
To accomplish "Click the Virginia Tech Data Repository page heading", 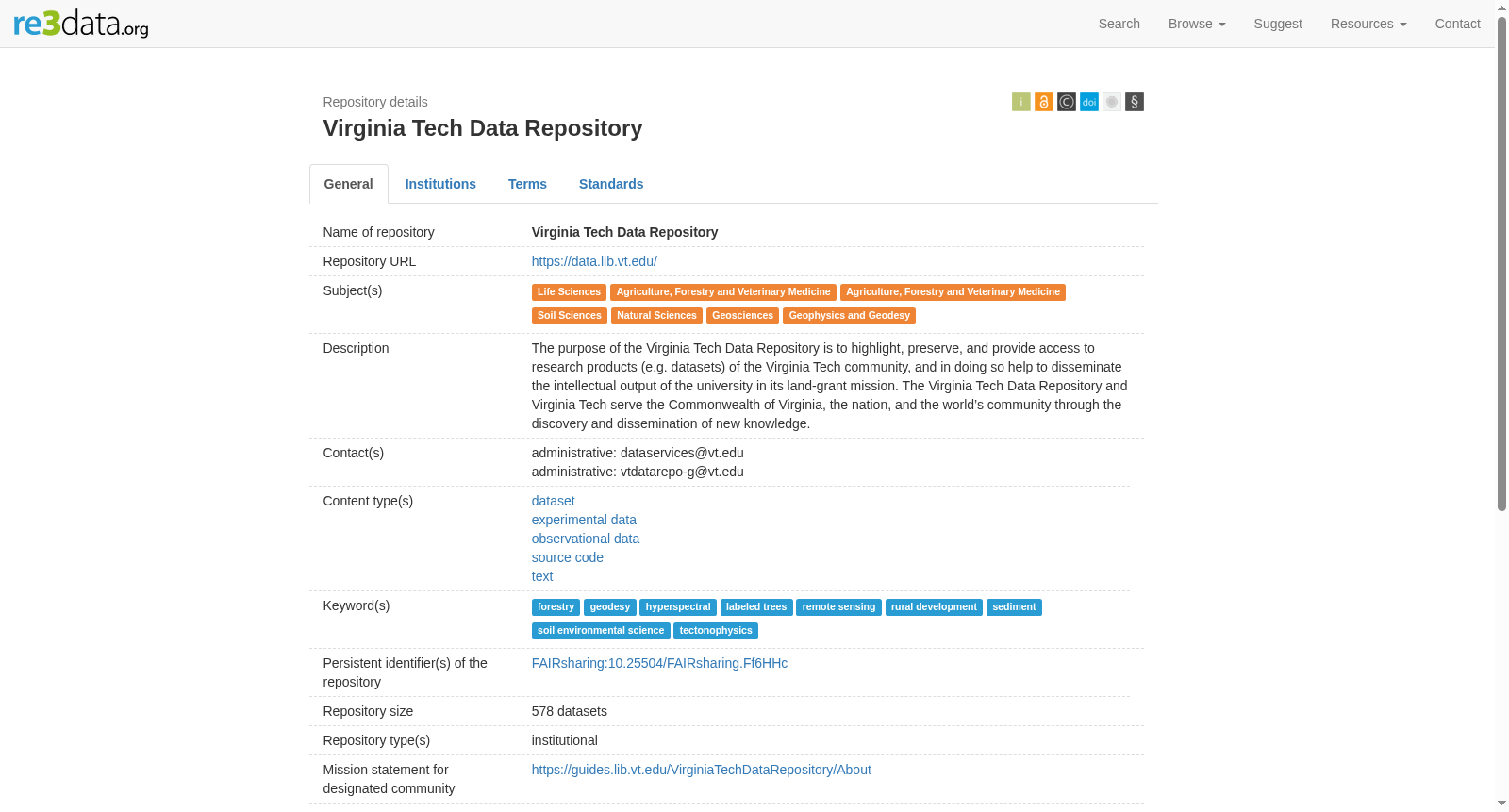I will pyautogui.click(x=482, y=128).
